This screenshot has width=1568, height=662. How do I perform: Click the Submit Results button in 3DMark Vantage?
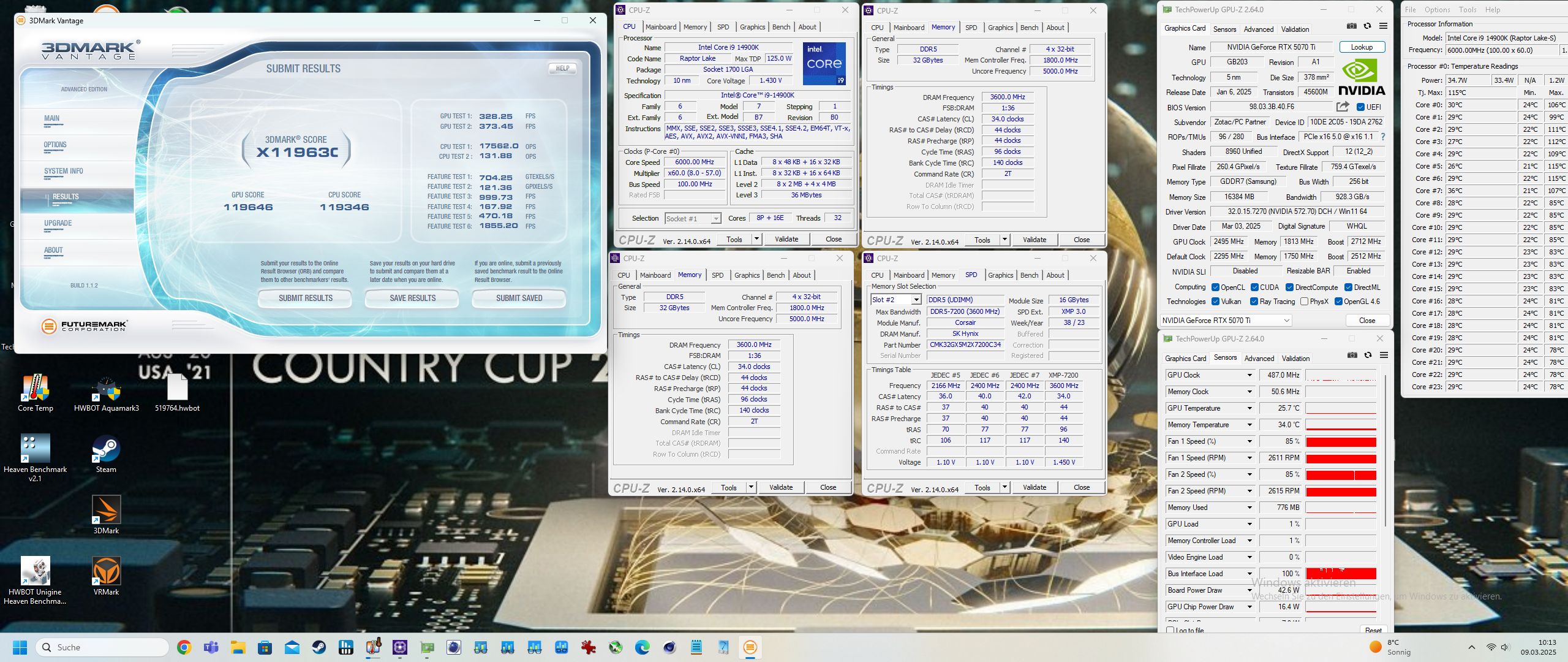306,299
